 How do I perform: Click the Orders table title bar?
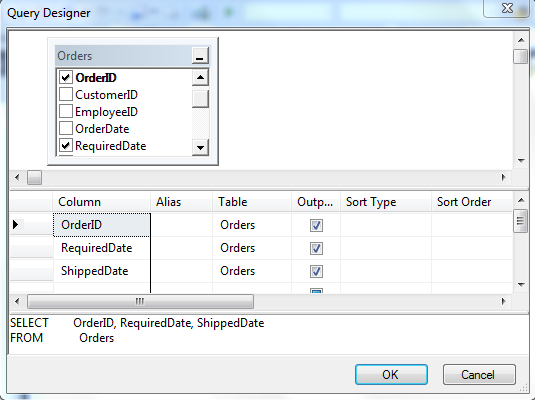click(x=124, y=56)
